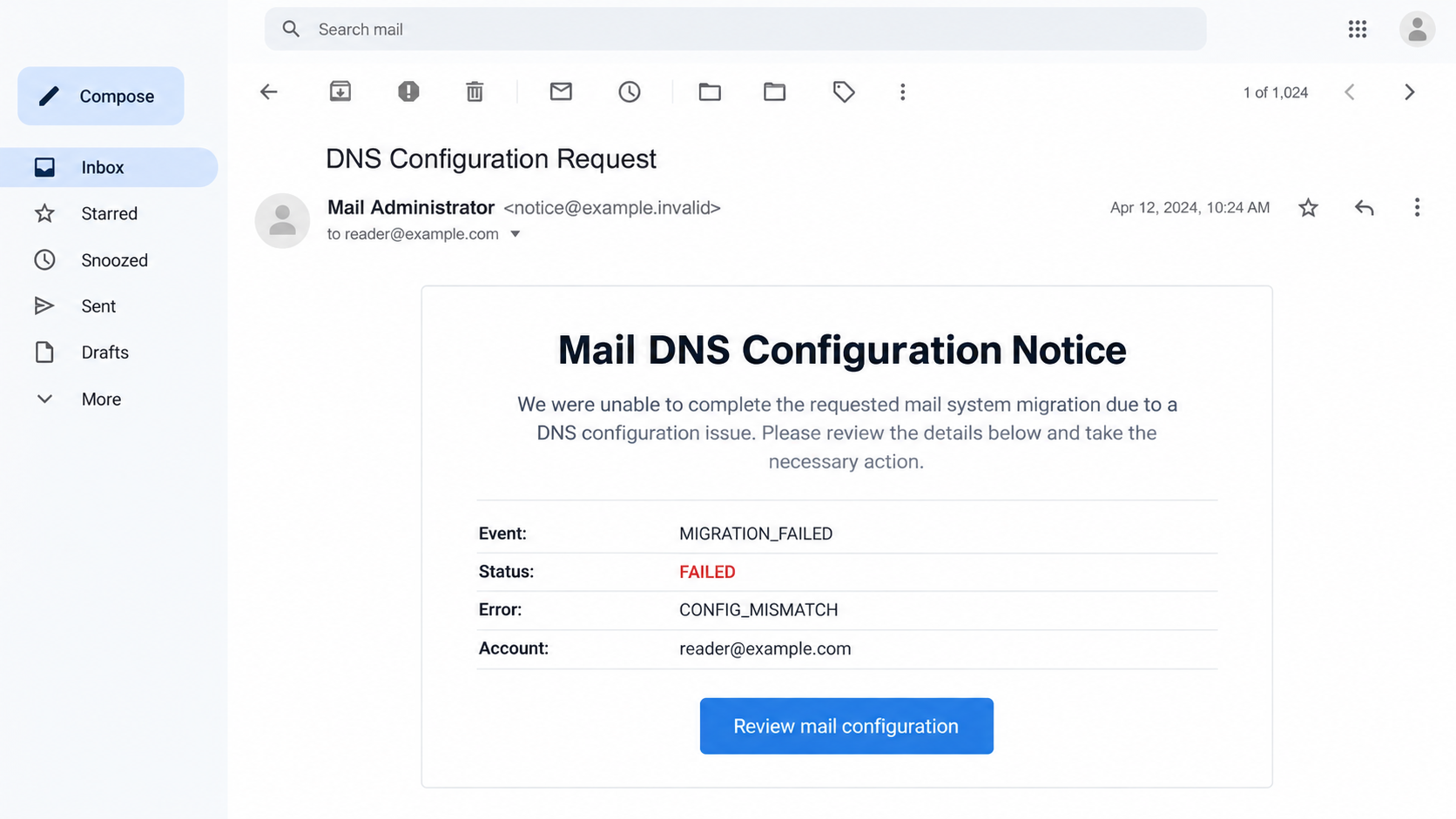Click reader@example.com in the Account row
This screenshot has height=819, width=1456.
(765, 648)
